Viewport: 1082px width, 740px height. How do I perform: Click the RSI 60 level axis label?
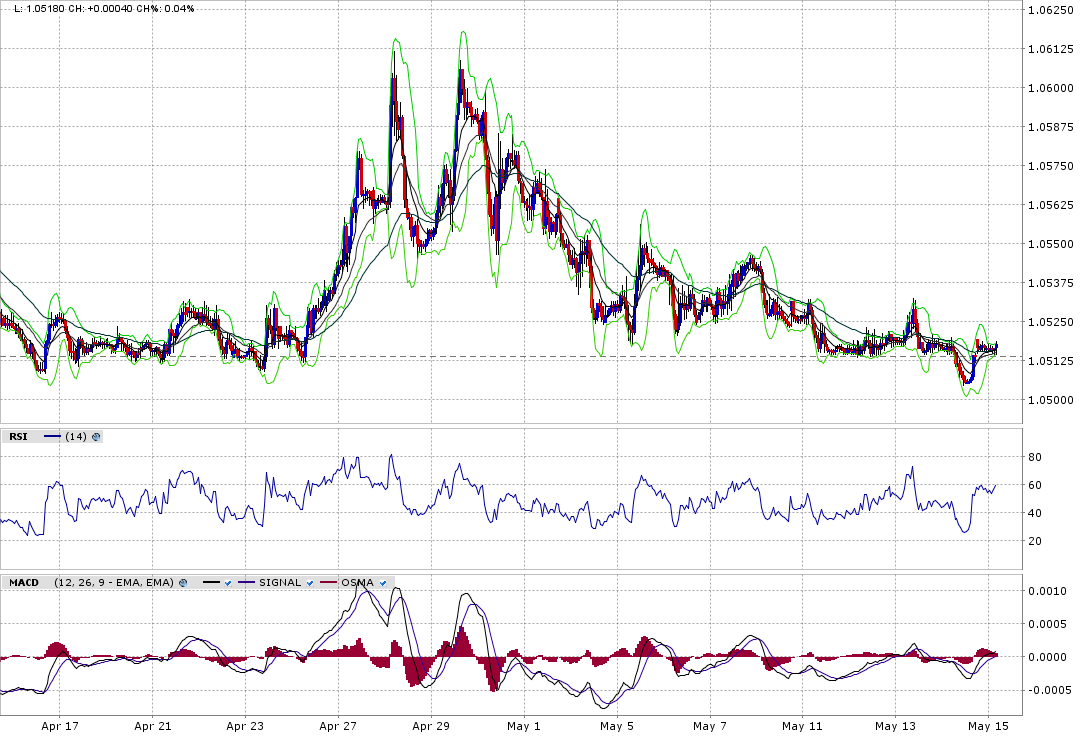point(1034,485)
